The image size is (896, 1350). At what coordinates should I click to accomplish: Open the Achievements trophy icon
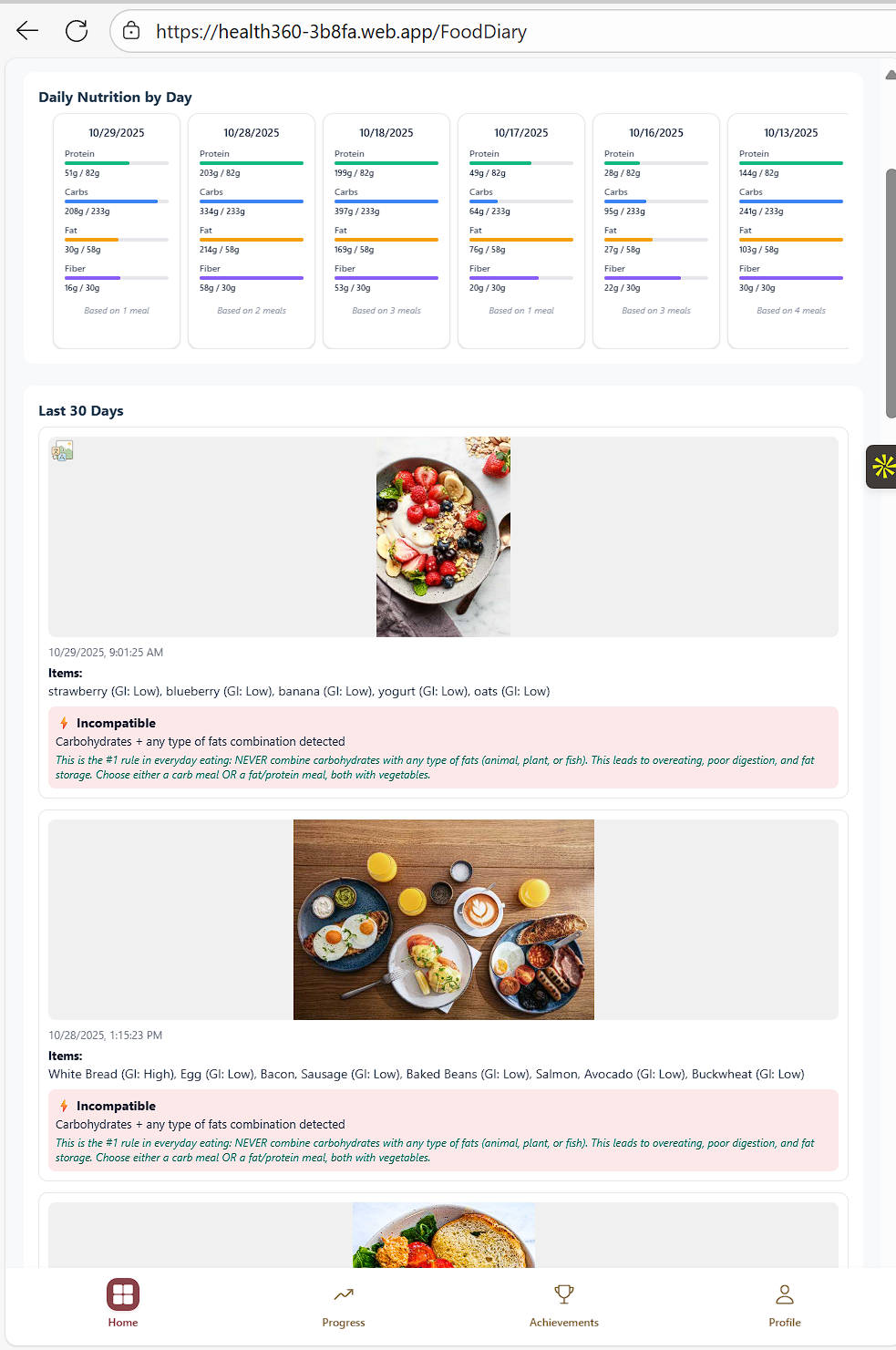[x=564, y=1293]
